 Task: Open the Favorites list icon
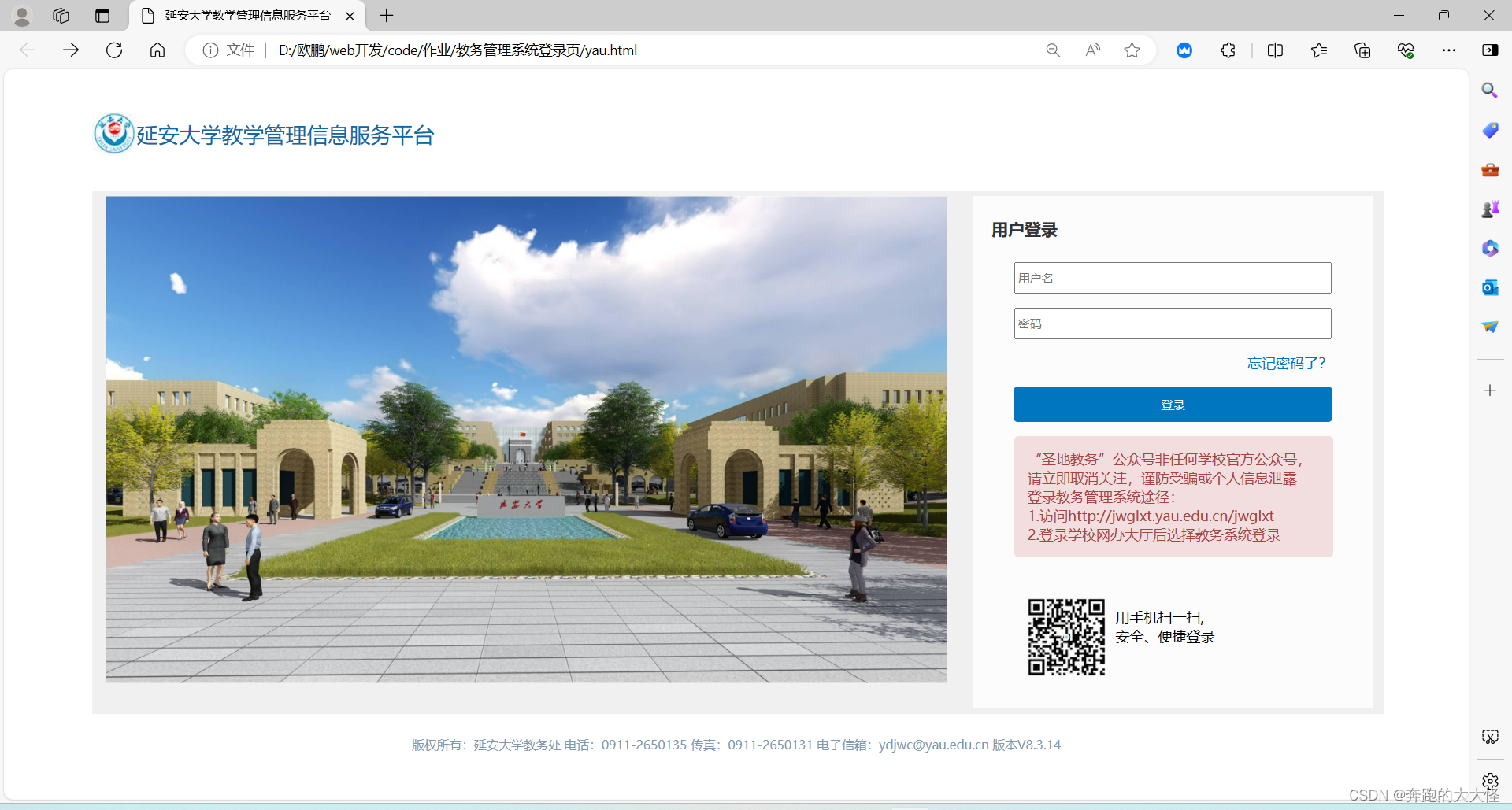[x=1319, y=50]
